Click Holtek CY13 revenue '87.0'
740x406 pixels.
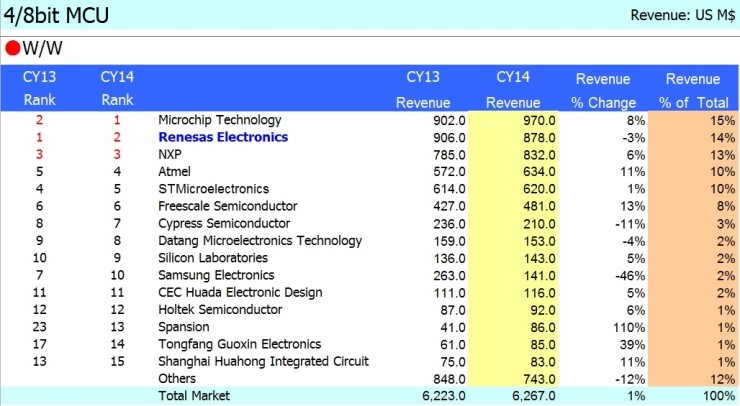pos(453,311)
